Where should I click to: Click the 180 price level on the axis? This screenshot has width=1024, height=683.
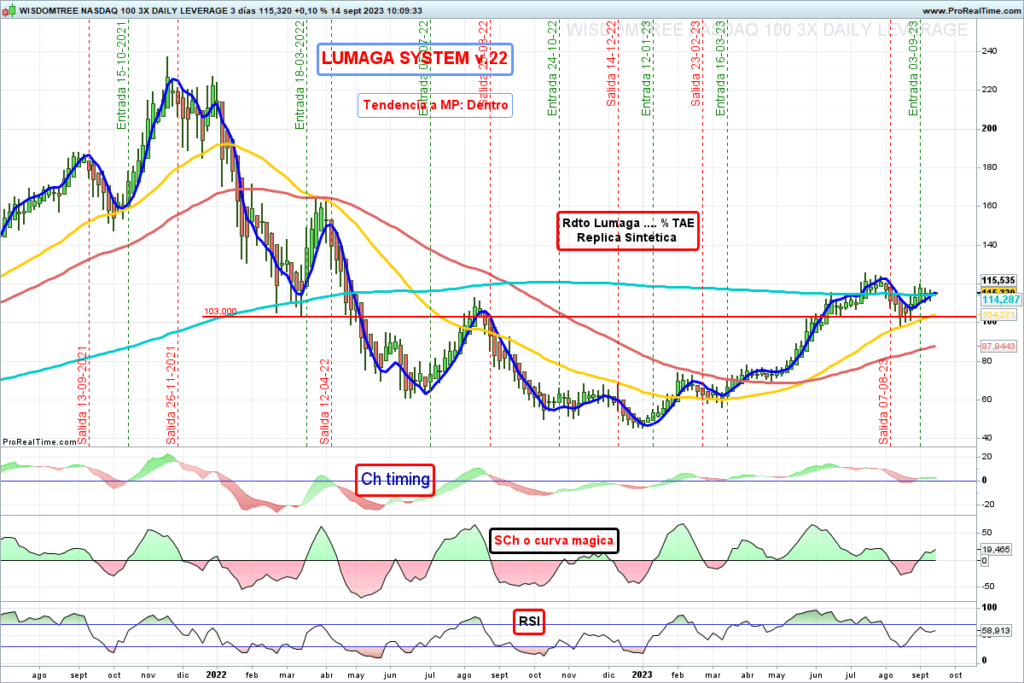989,167
